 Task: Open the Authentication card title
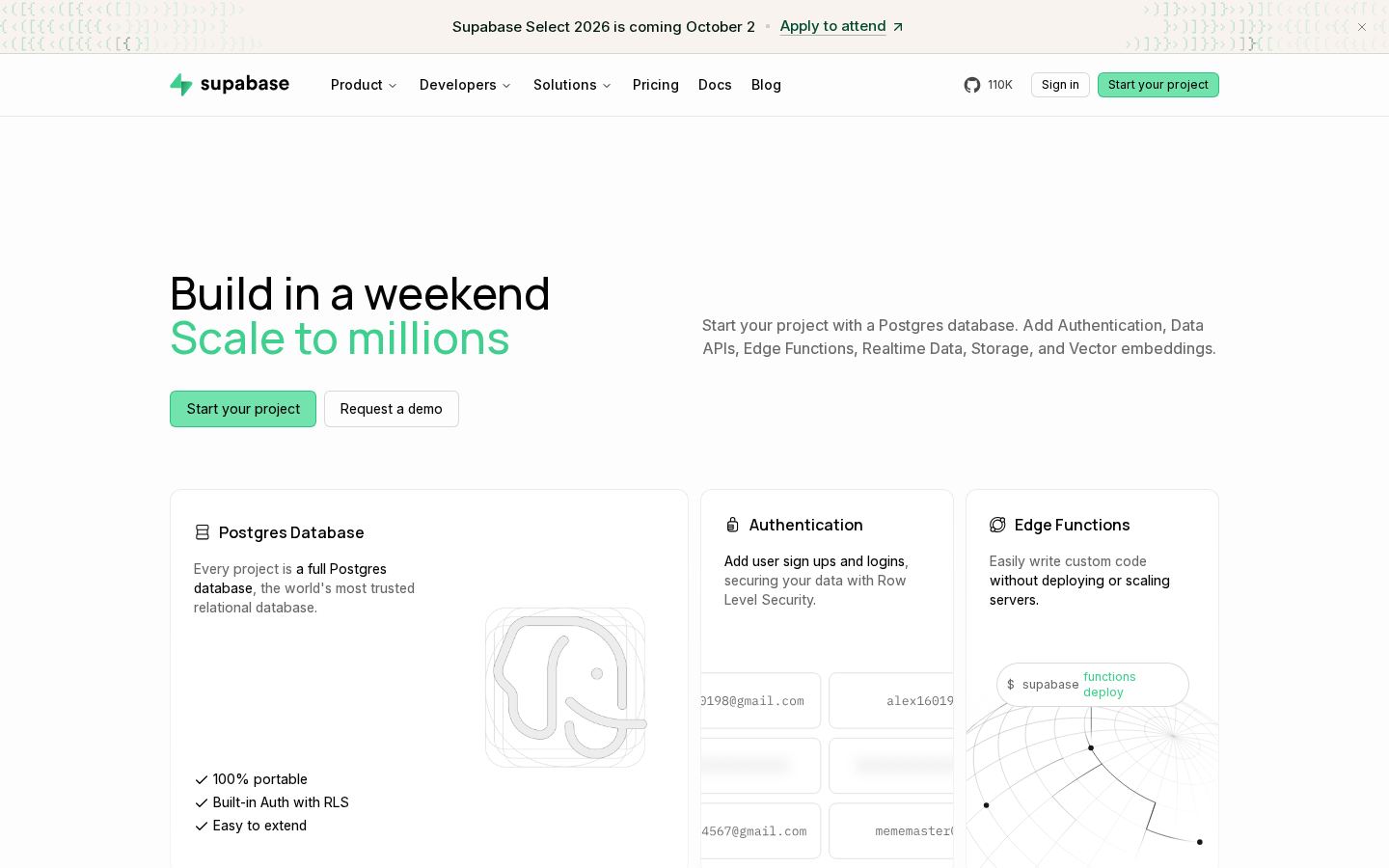[806, 525]
